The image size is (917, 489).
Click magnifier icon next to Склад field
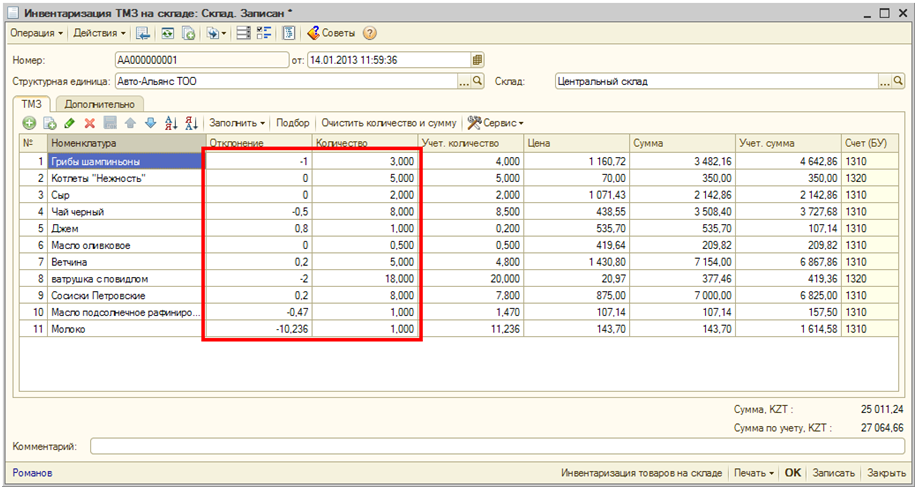pos(899,82)
